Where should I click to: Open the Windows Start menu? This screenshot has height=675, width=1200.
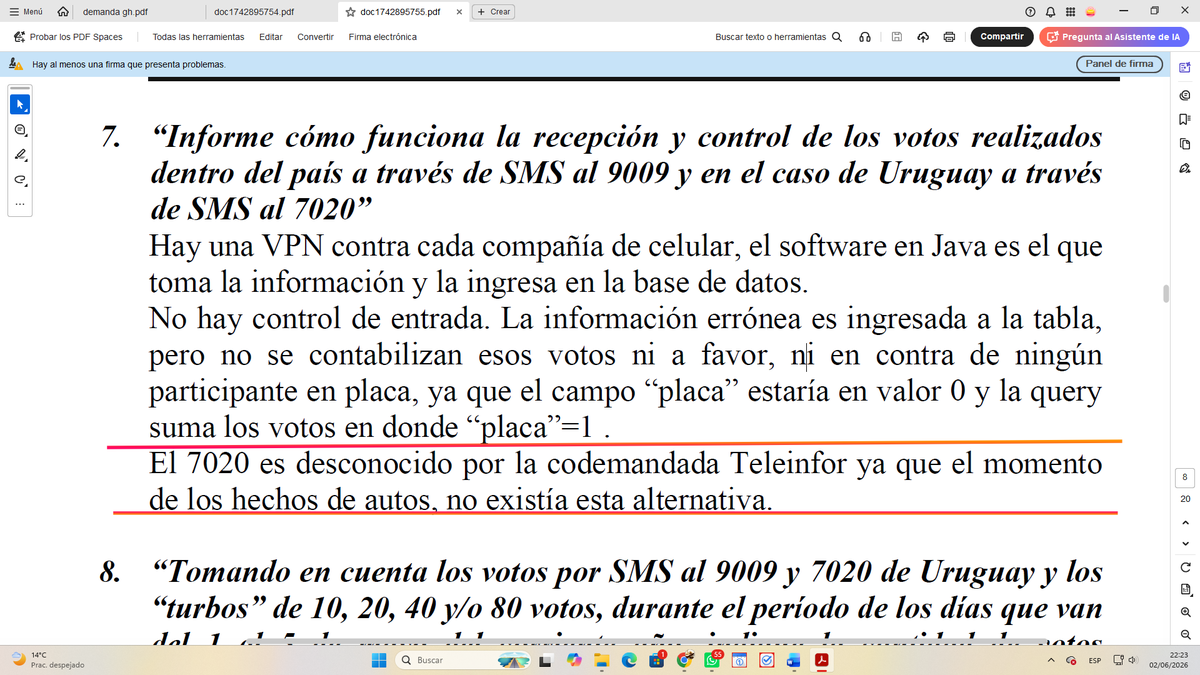point(379,660)
